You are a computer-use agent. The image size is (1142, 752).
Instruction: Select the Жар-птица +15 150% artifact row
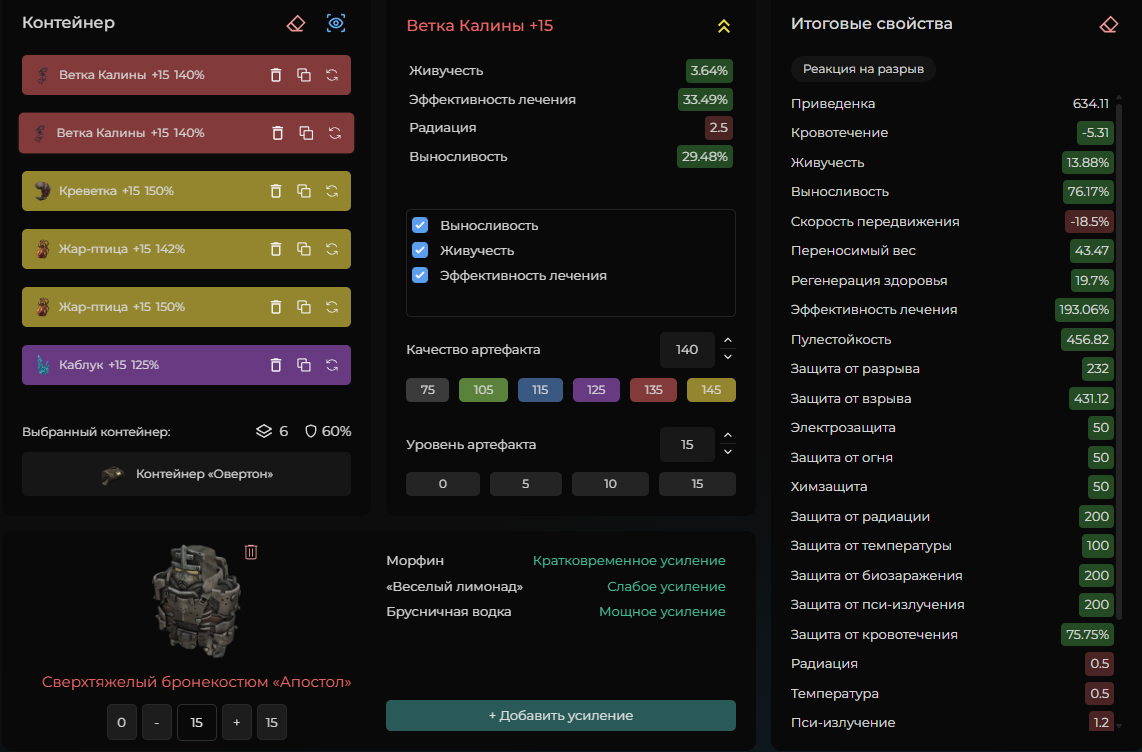point(186,306)
